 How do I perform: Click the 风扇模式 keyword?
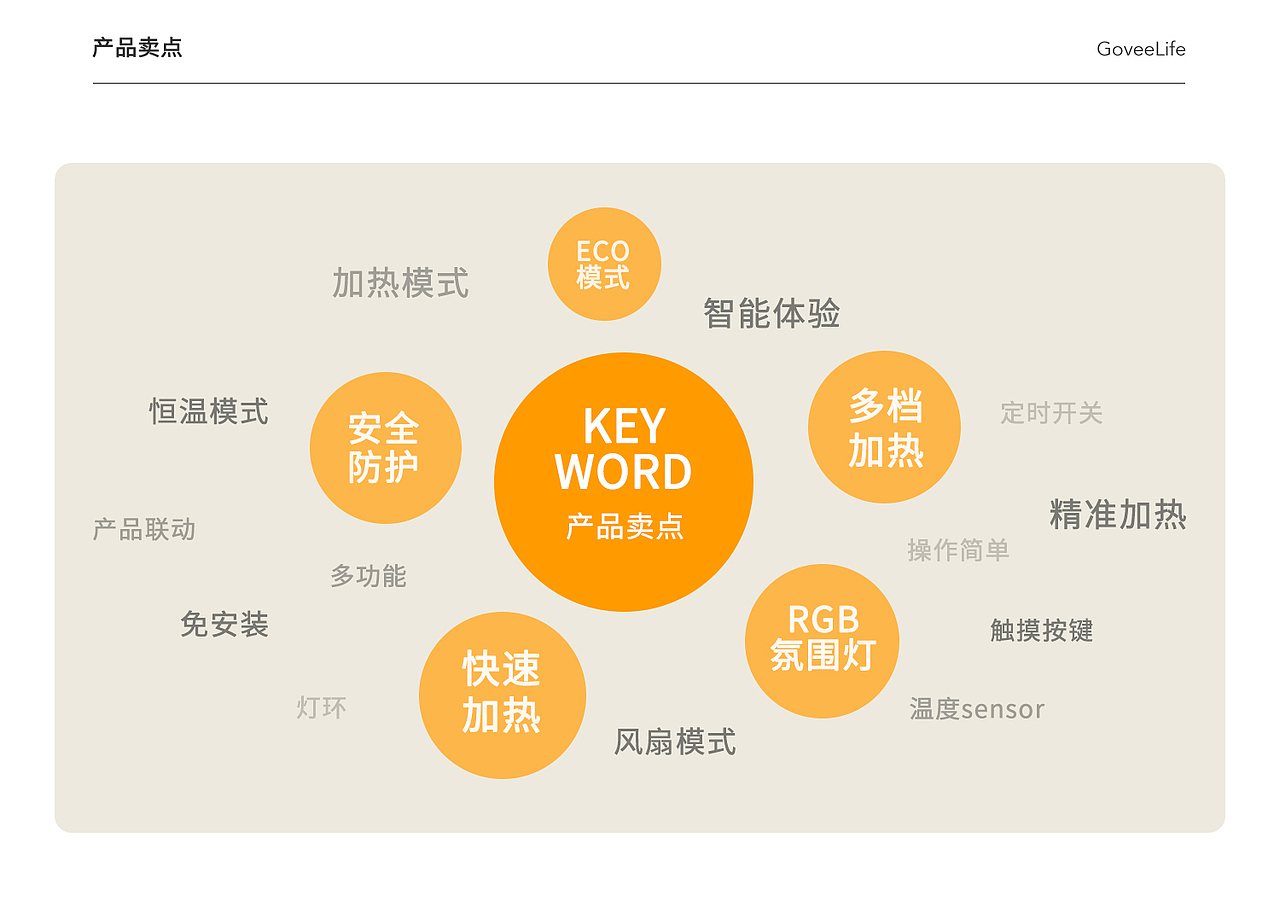675,742
